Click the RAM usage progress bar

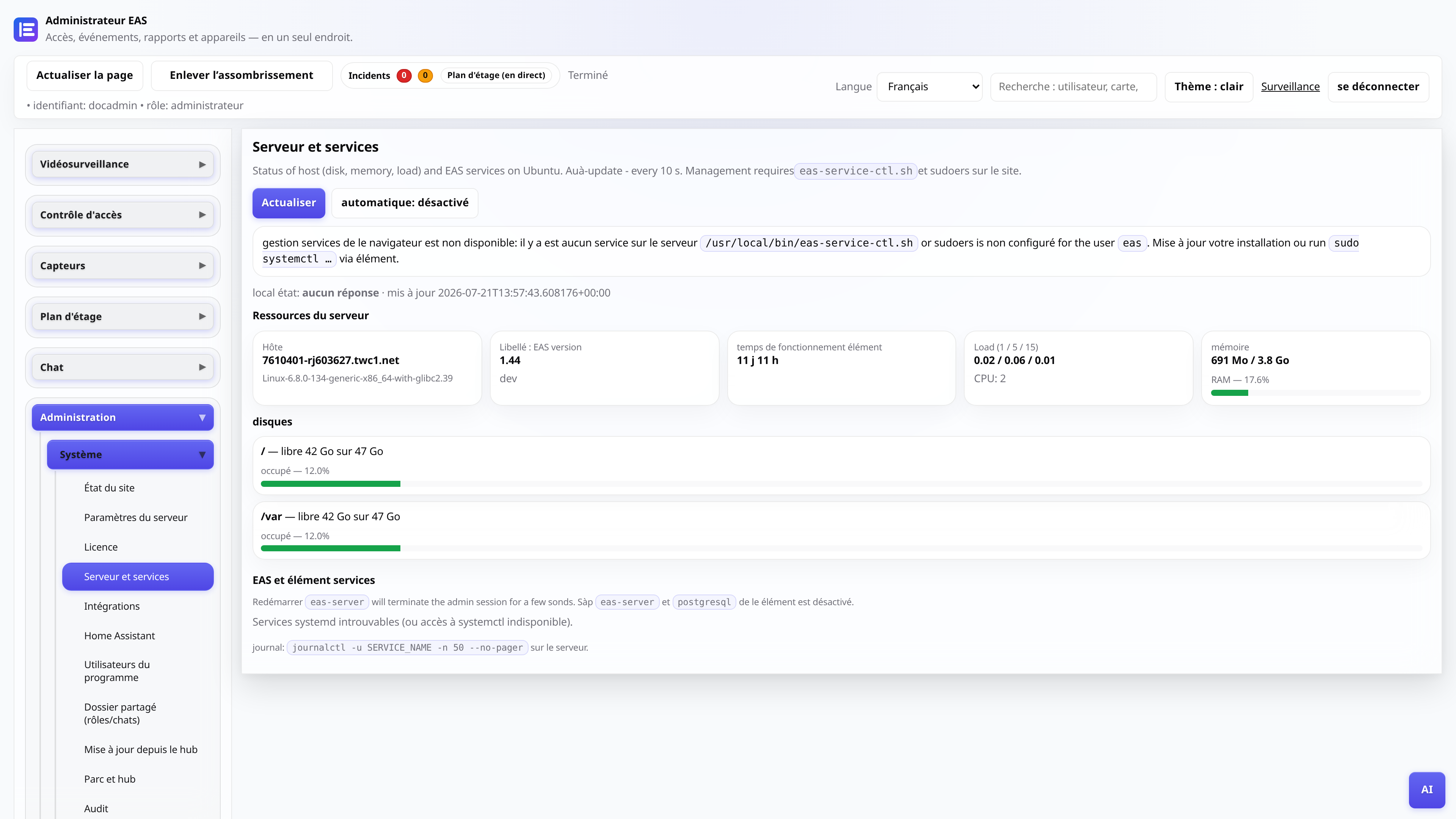[1315, 393]
